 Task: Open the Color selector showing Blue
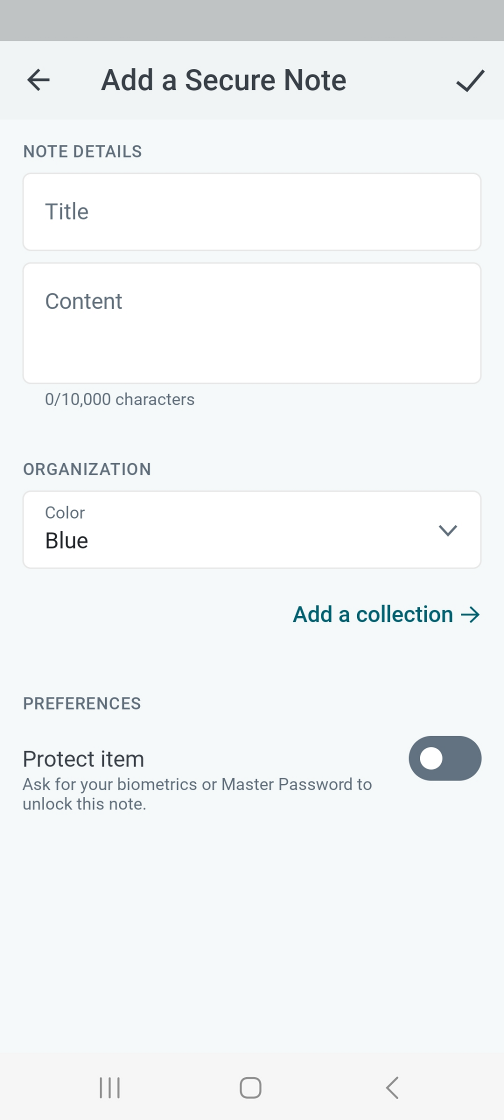pyautogui.click(x=252, y=530)
